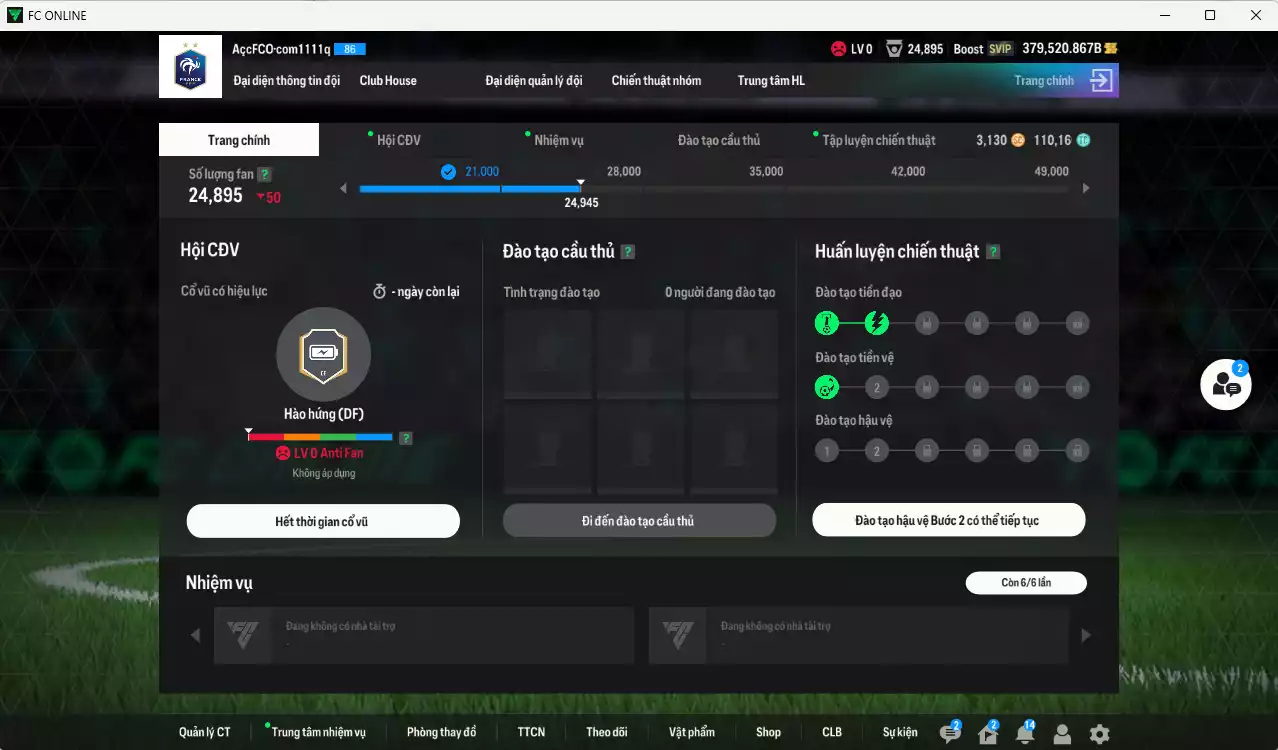Image resolution: width=1278 pixels, height=750 pixels.
Task: Click the home icon with badge 2
Action: pyautogui.click(x=987, y=734)
